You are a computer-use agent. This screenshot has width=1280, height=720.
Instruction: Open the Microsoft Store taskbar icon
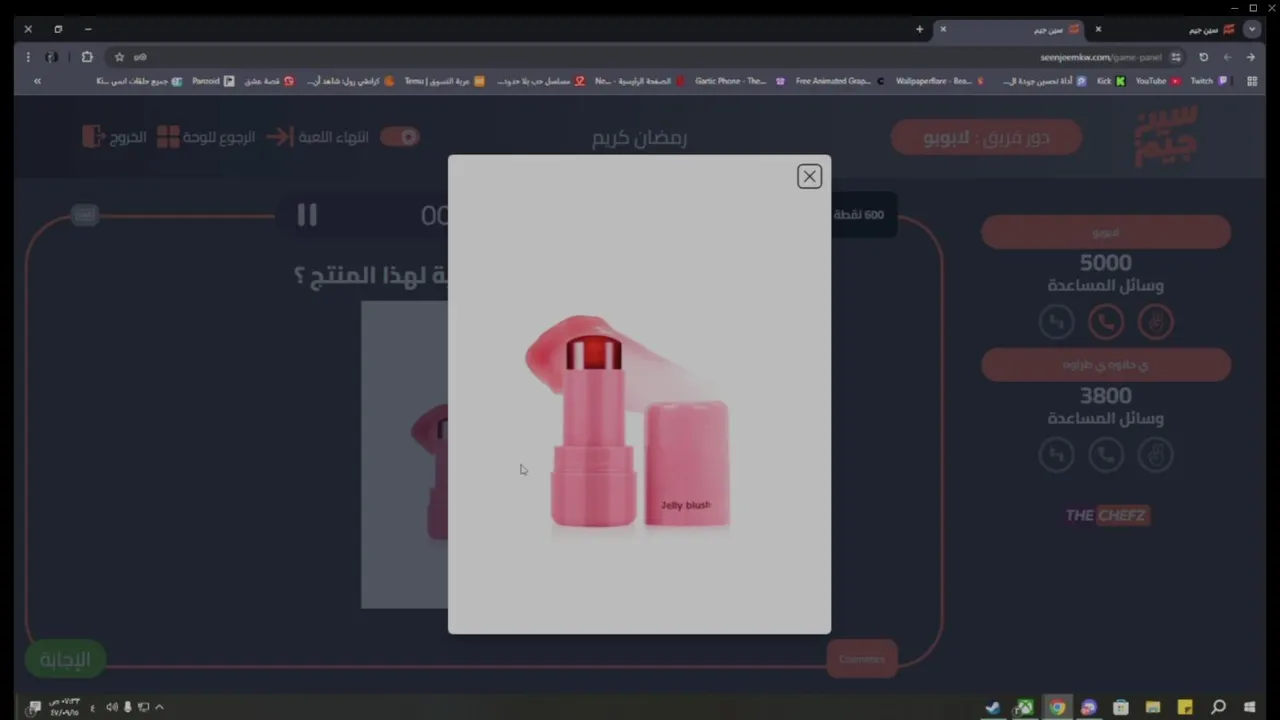(1121, 707)
